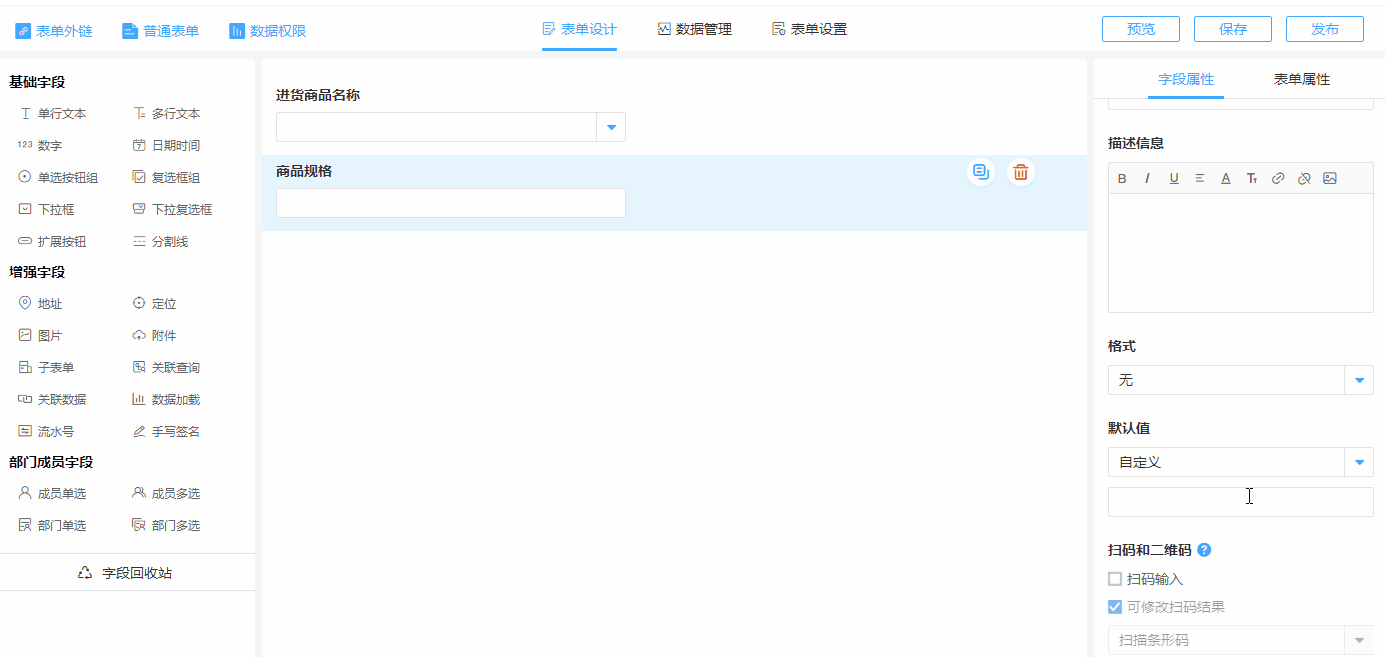Click the insert link icon in editor
The image size is (1385, 657).
tap(1278, 179)
